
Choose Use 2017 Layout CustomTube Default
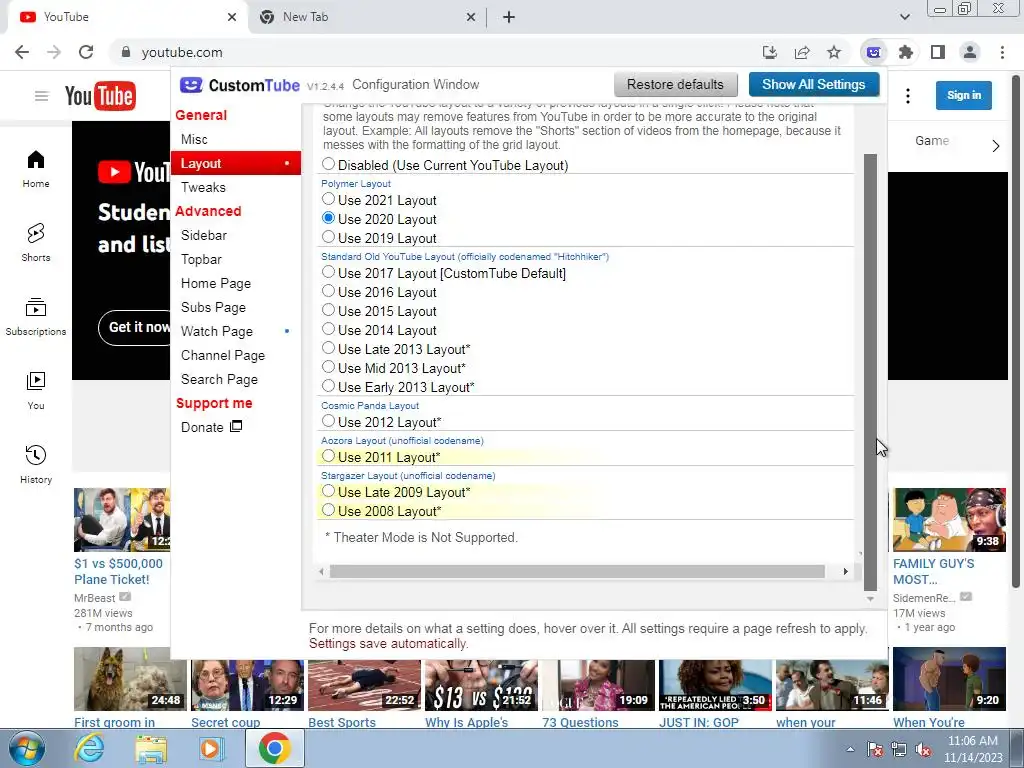pyautogui.click(x=328, y=272)
